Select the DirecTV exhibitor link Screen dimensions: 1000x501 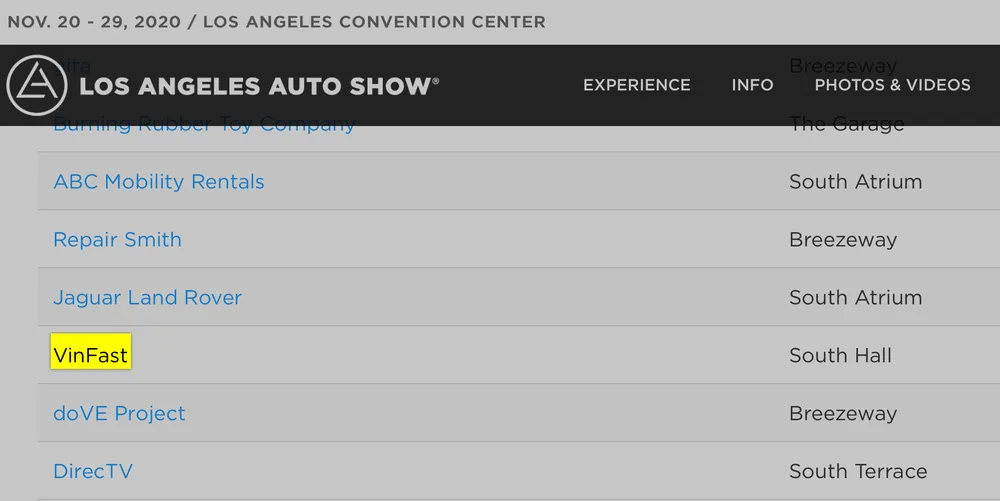click(93, 471)
